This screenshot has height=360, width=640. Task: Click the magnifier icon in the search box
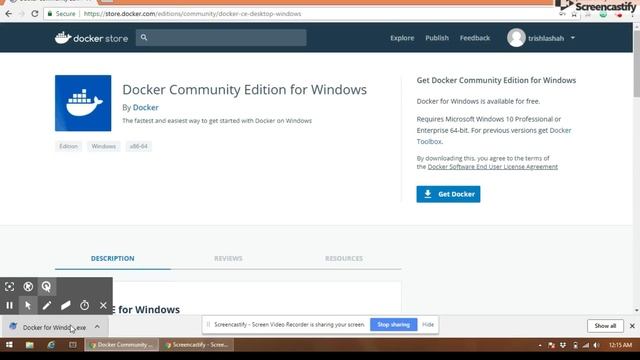[144, 38]
